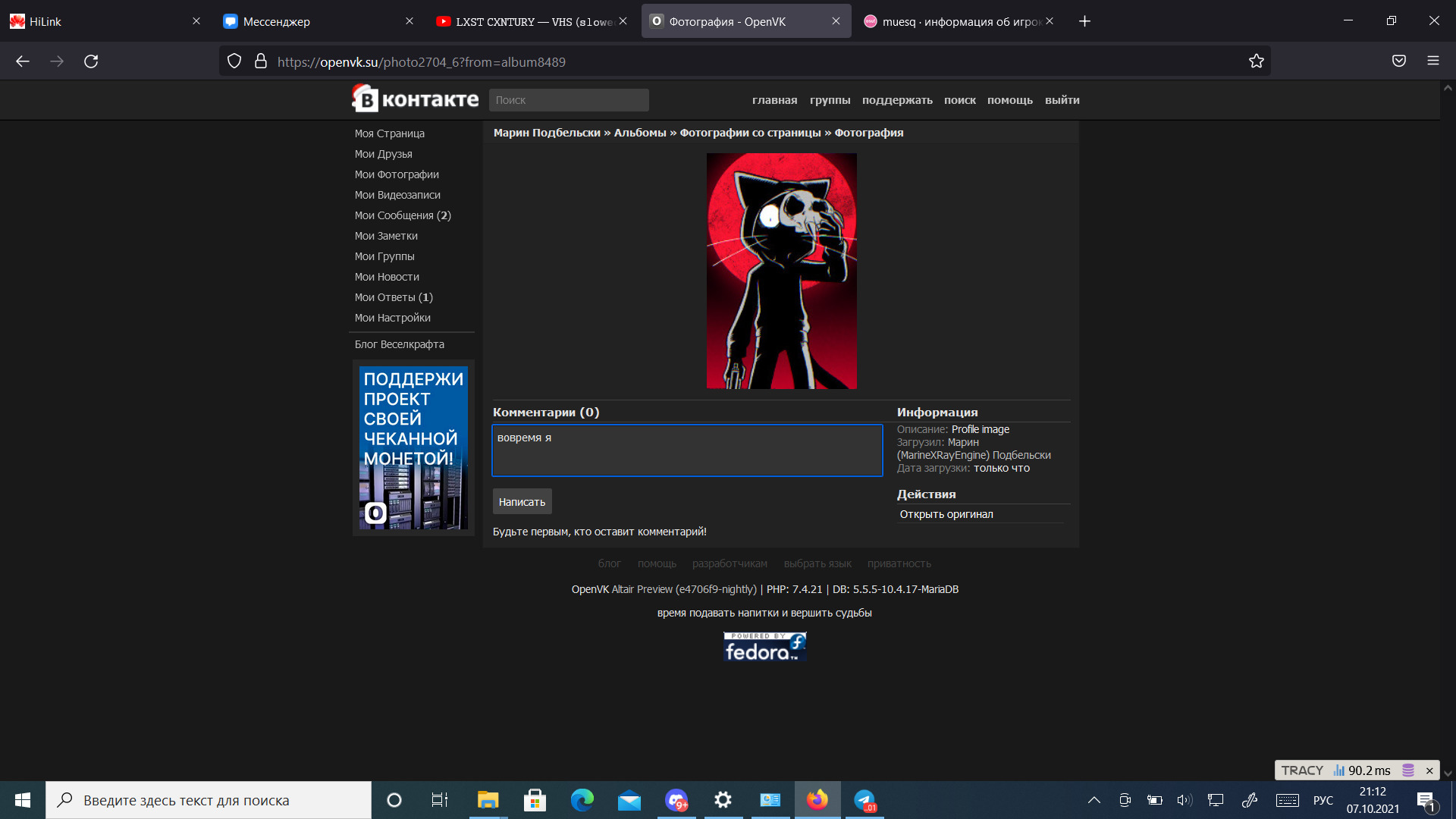The height and width of the screenshot is (819, 1456).
Task: Show hidden system tray icons chevron
Action: coord(1094,800)
